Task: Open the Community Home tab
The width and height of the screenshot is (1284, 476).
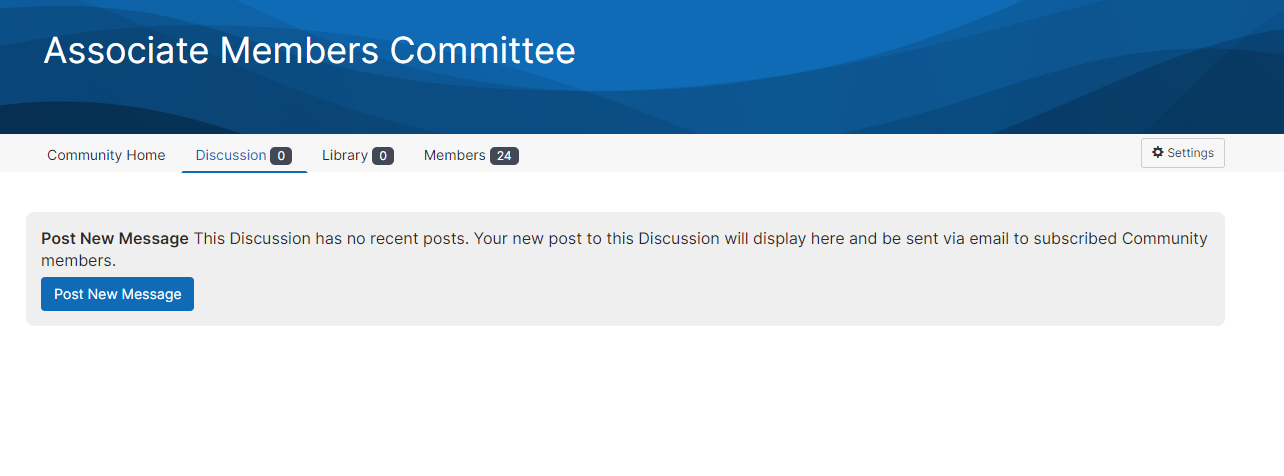Action: pos(106,155)
